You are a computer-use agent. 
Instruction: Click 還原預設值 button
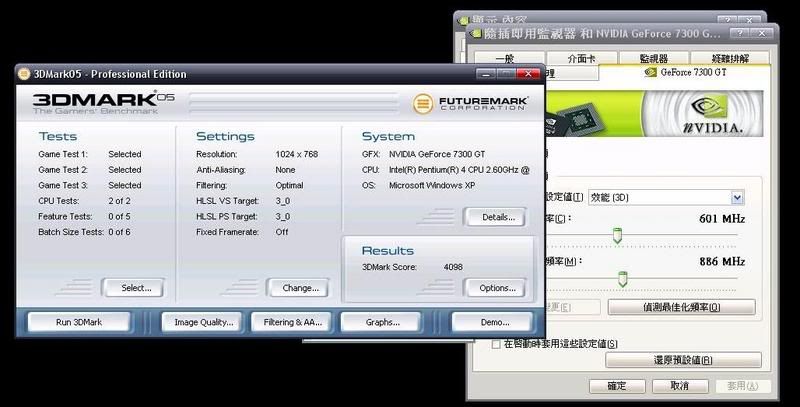click(x=683, y=360)
